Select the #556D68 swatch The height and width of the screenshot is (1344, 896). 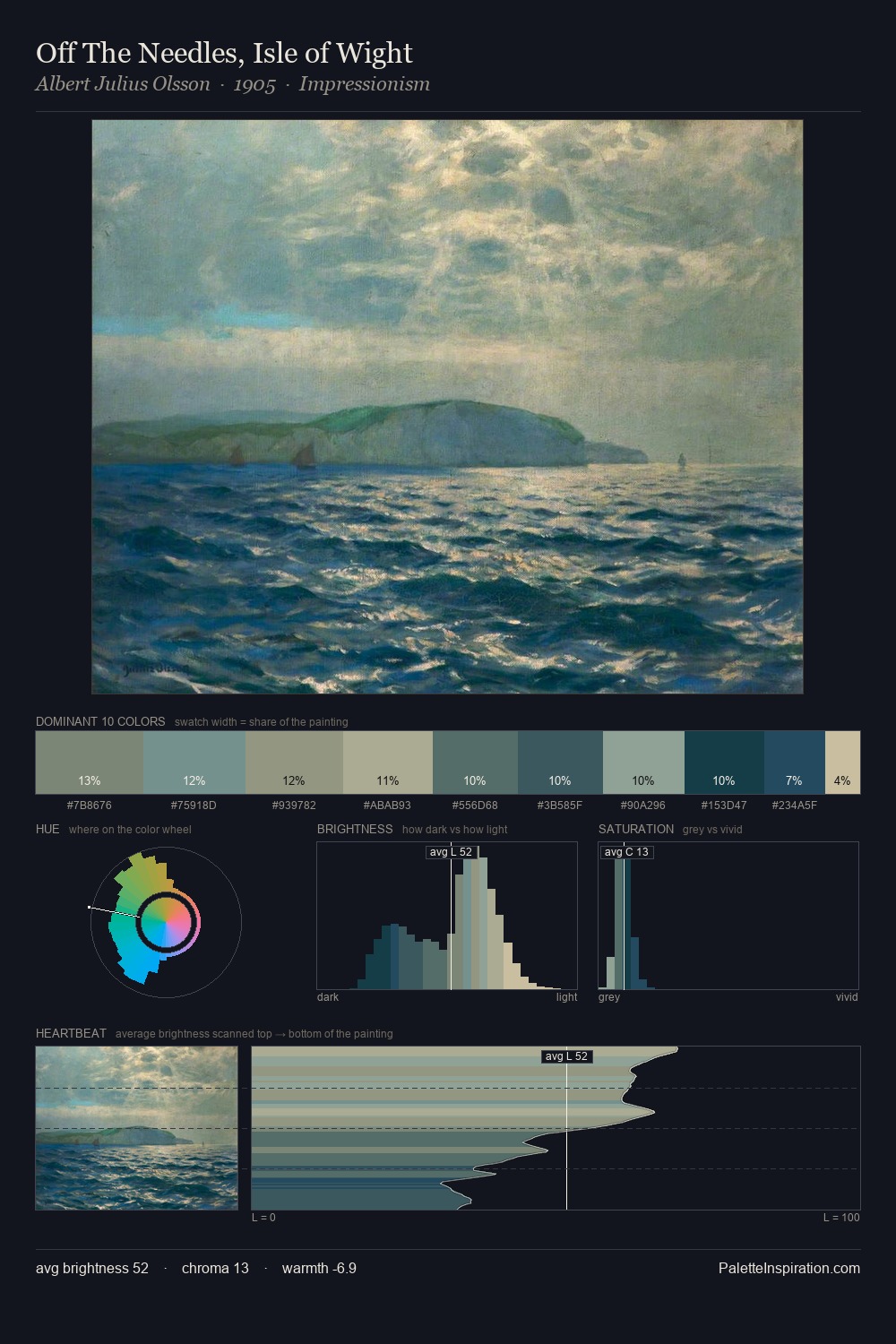pos(475,762)
